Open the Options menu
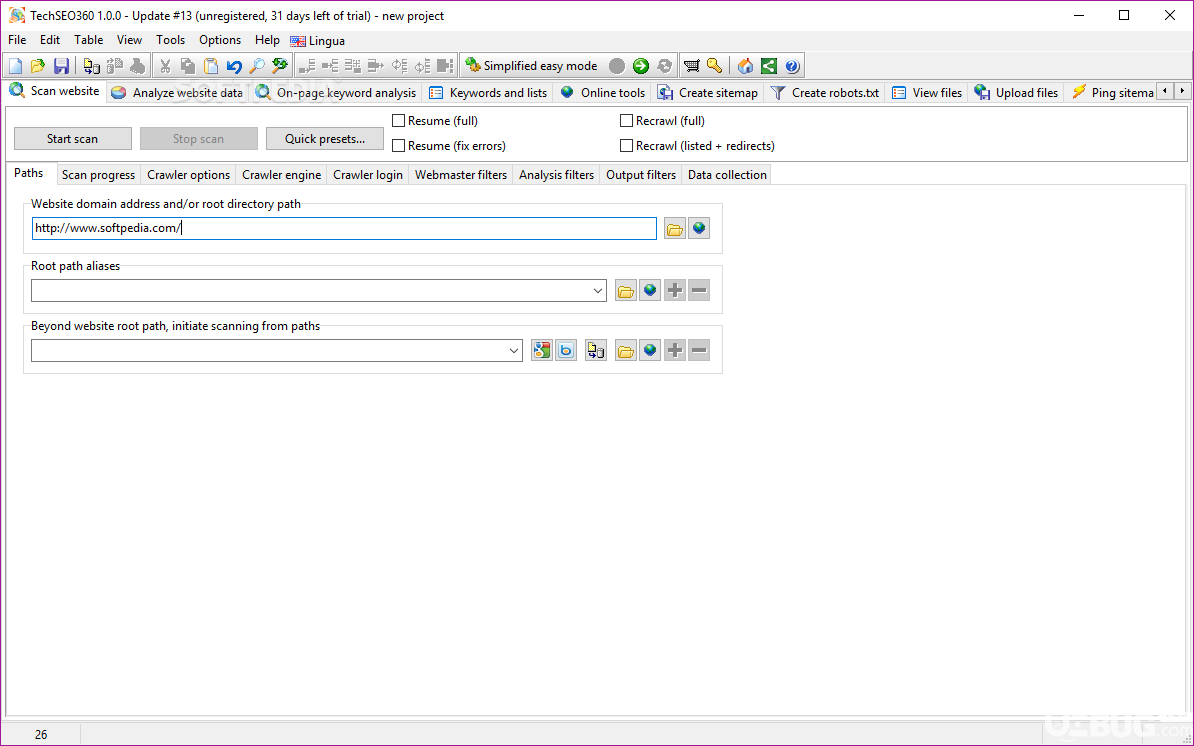 [x=220, y=40]
